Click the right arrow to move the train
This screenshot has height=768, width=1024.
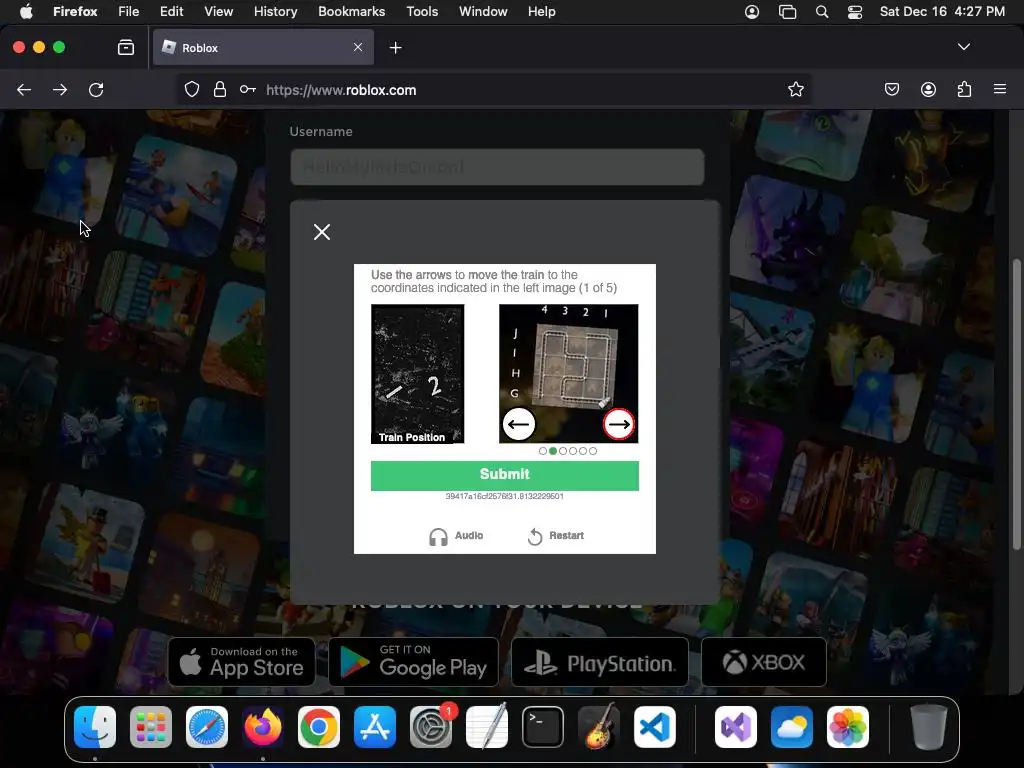(x=618, y=424)
